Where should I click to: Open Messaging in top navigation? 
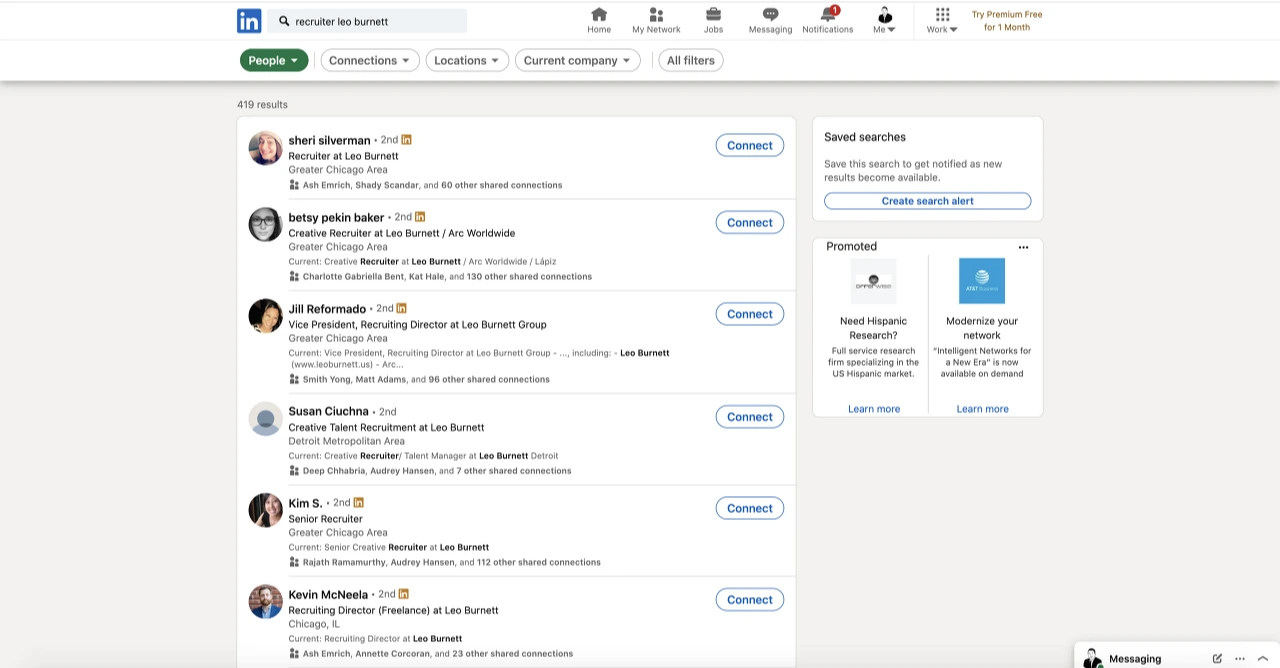coord(770,21)
